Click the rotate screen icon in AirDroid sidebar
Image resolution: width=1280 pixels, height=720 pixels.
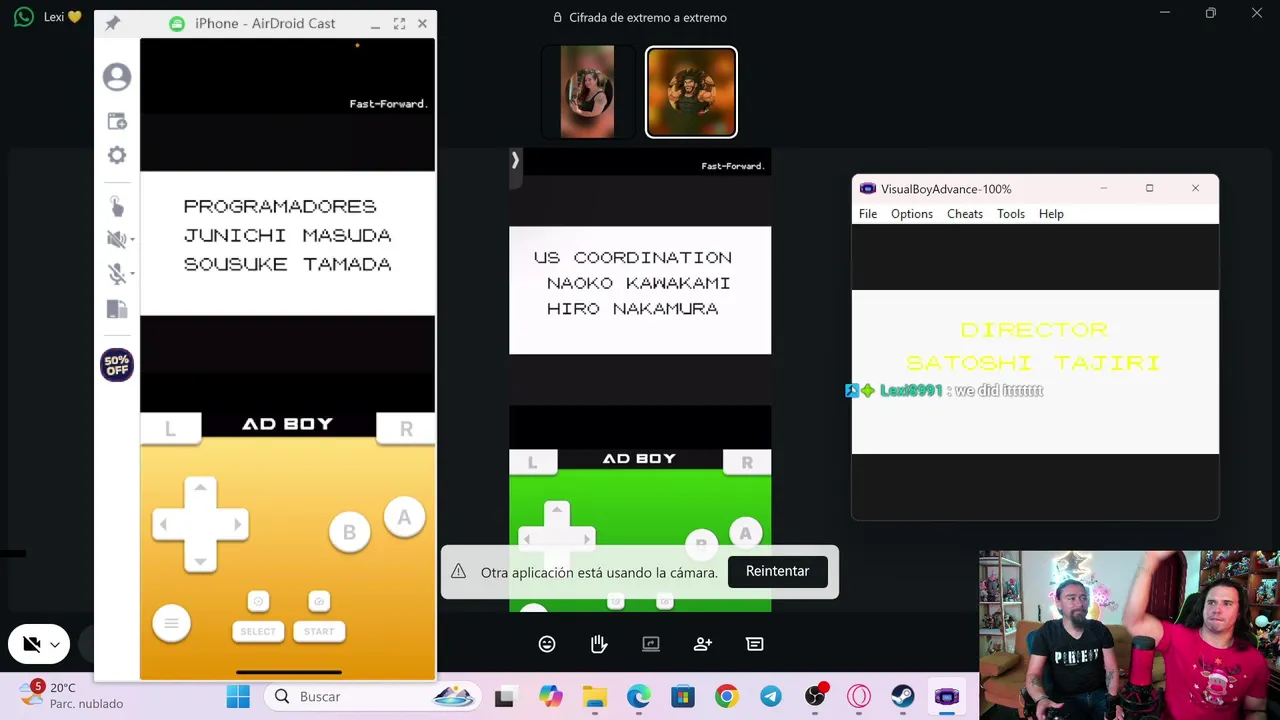point(117,309)
